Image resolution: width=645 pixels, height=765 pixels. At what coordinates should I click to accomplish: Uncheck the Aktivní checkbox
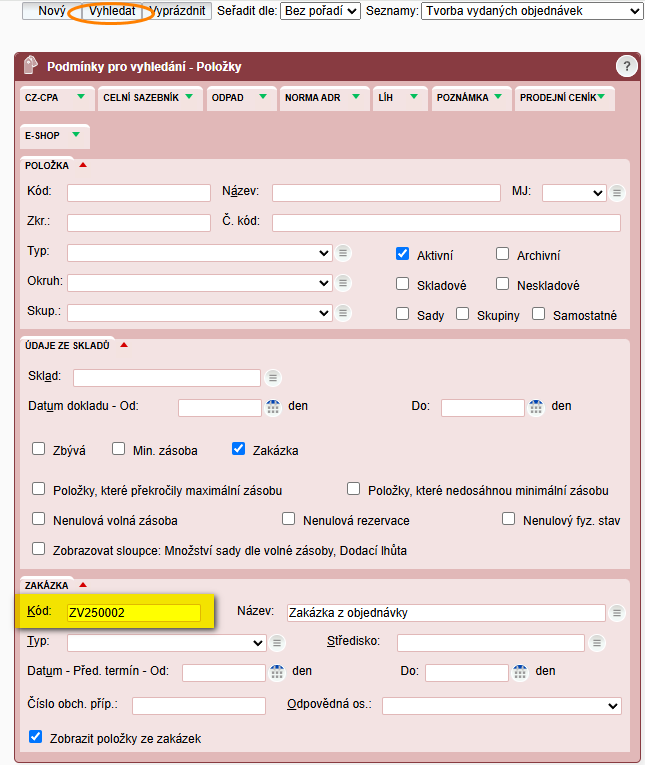coord(403,254)
